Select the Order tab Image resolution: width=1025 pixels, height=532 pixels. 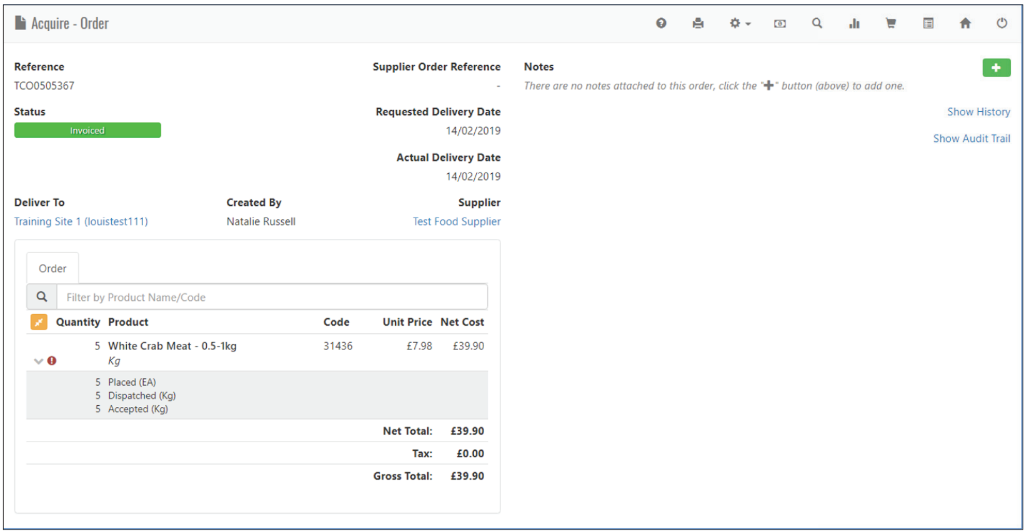click(53, 269)
